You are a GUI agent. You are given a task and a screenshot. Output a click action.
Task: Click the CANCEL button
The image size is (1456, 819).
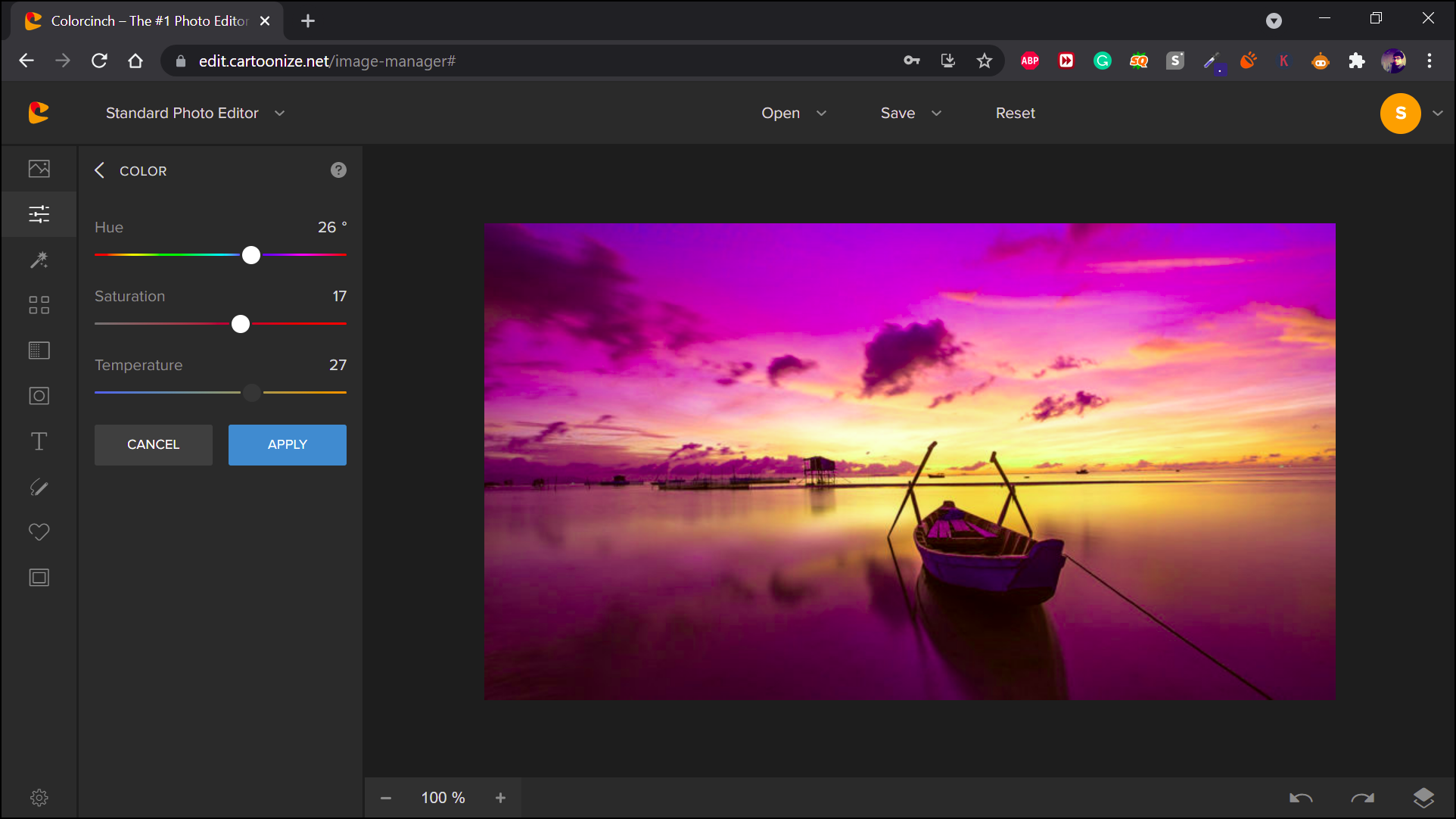point(153,444)
